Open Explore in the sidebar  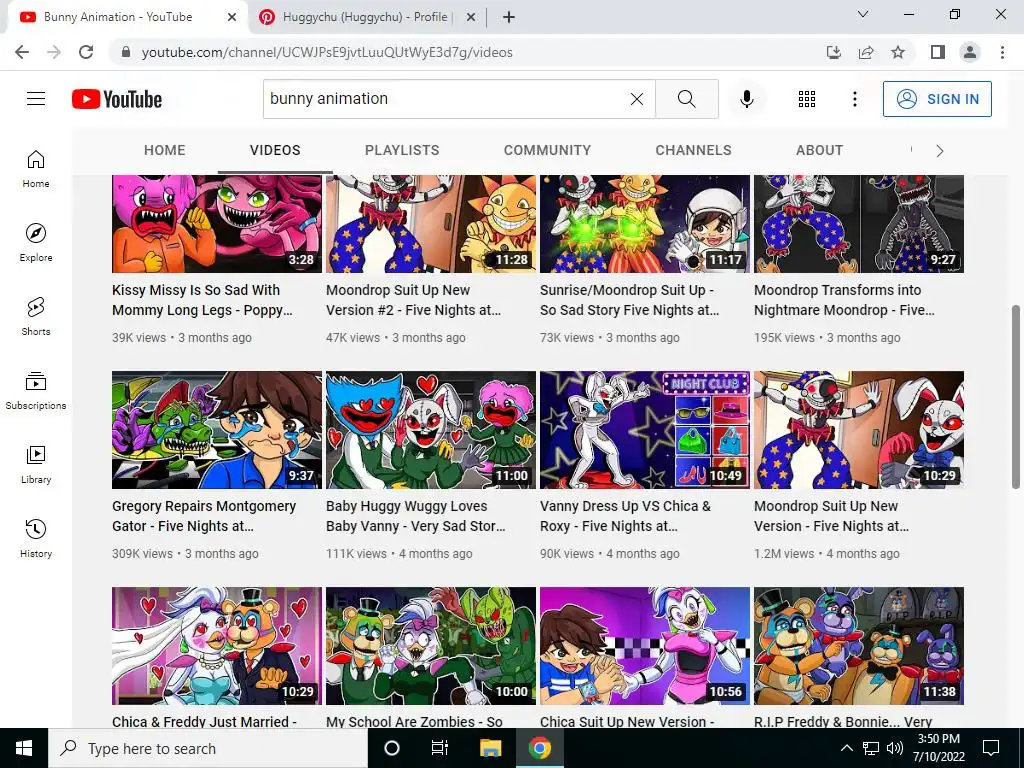point(36,243)
